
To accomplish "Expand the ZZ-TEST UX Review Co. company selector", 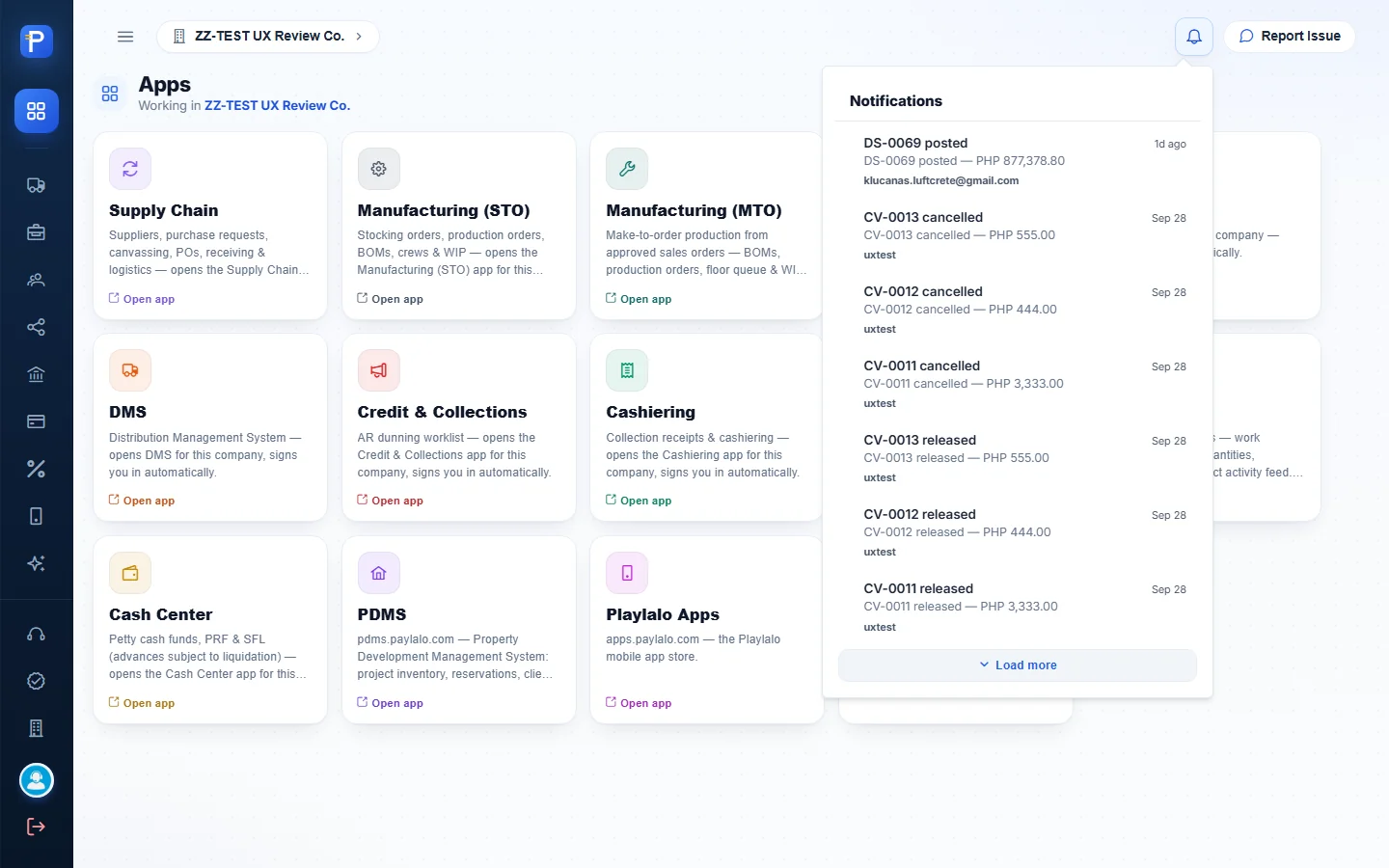I will 268,37.
